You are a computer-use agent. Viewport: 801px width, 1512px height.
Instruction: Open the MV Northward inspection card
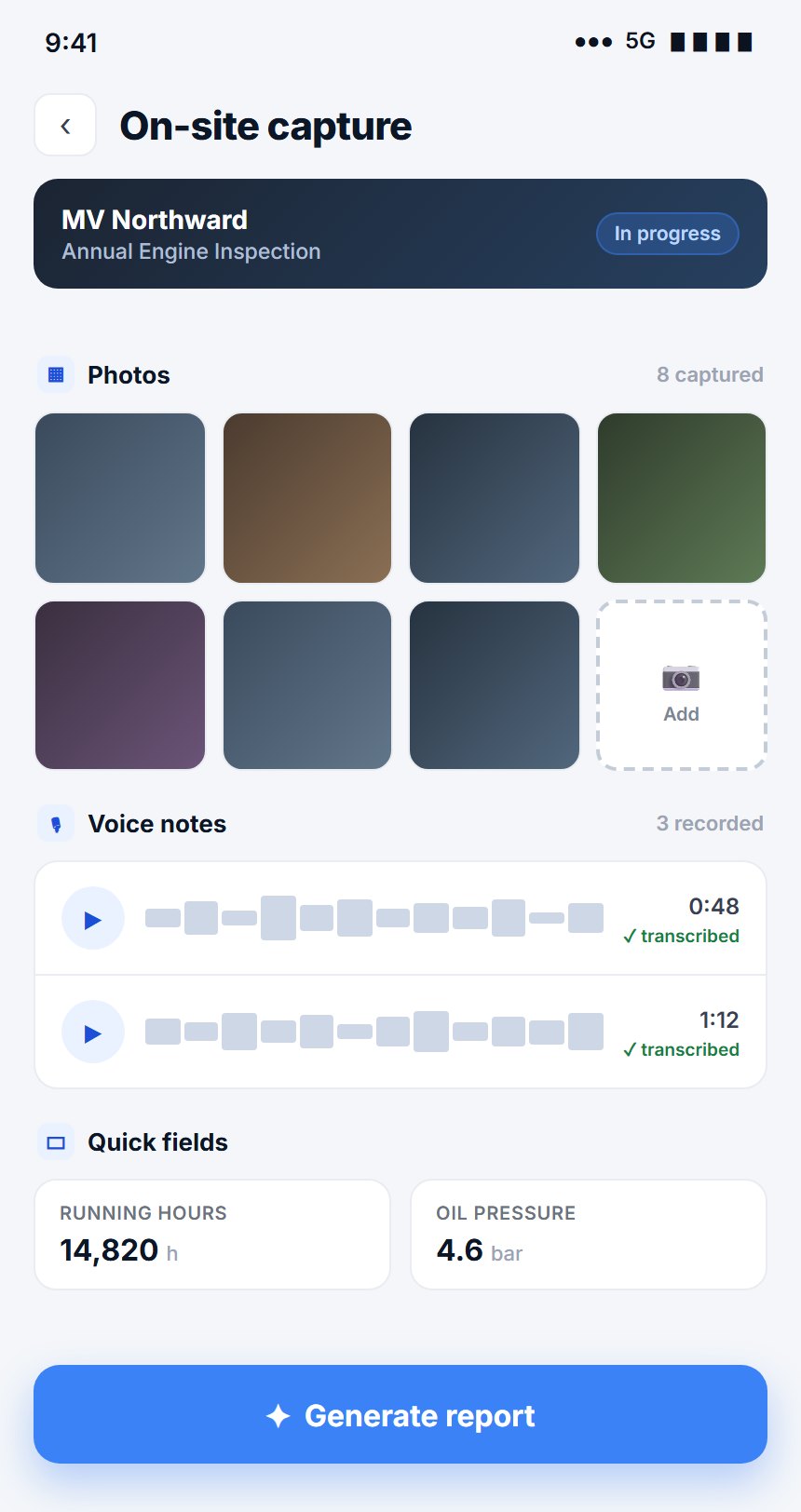tap(400, 234)
